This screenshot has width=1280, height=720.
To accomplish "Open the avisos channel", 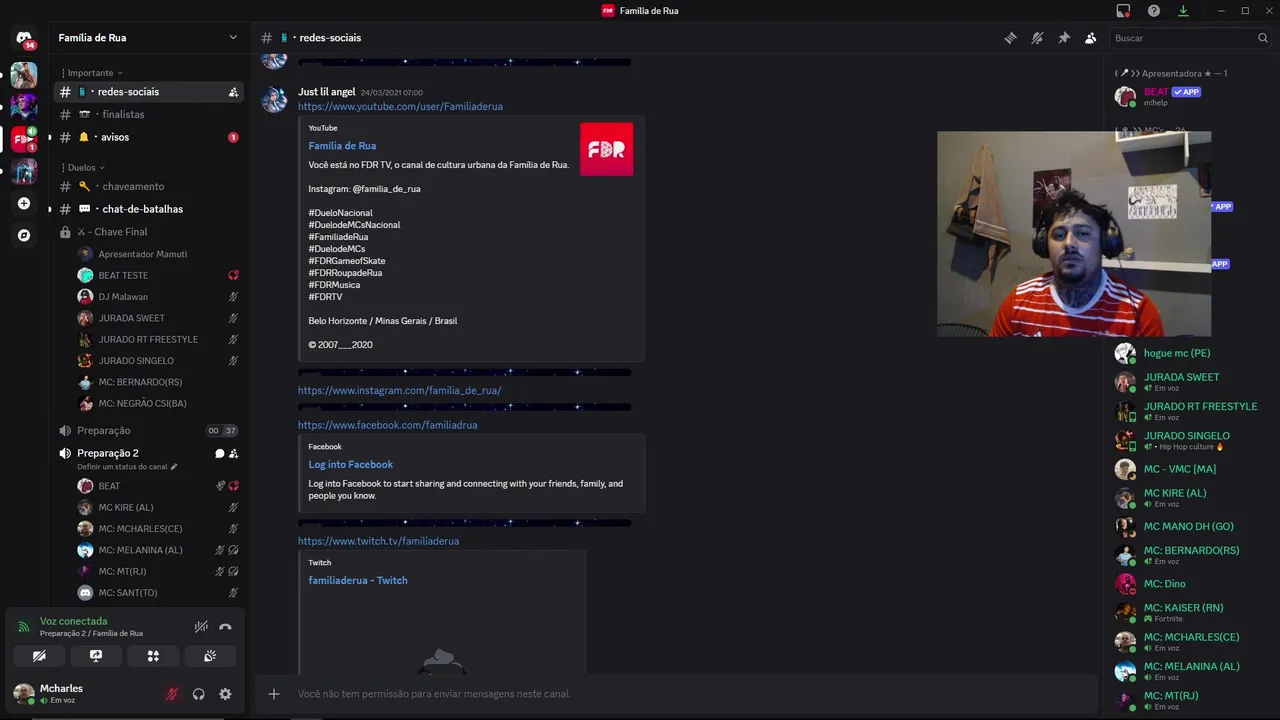I will pyautogui.click(x=148, y=137).
